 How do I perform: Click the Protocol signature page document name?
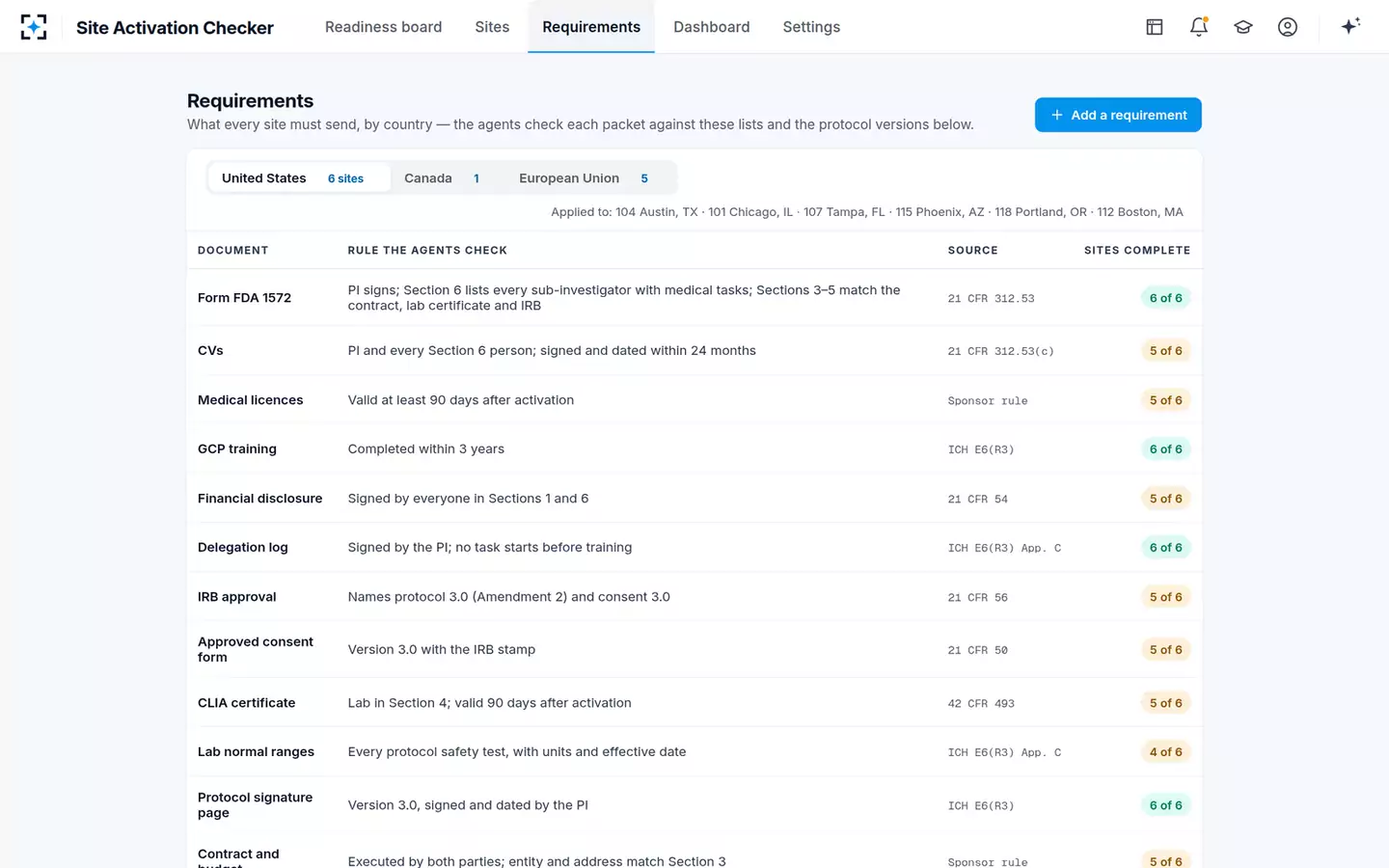click(255, 805)
